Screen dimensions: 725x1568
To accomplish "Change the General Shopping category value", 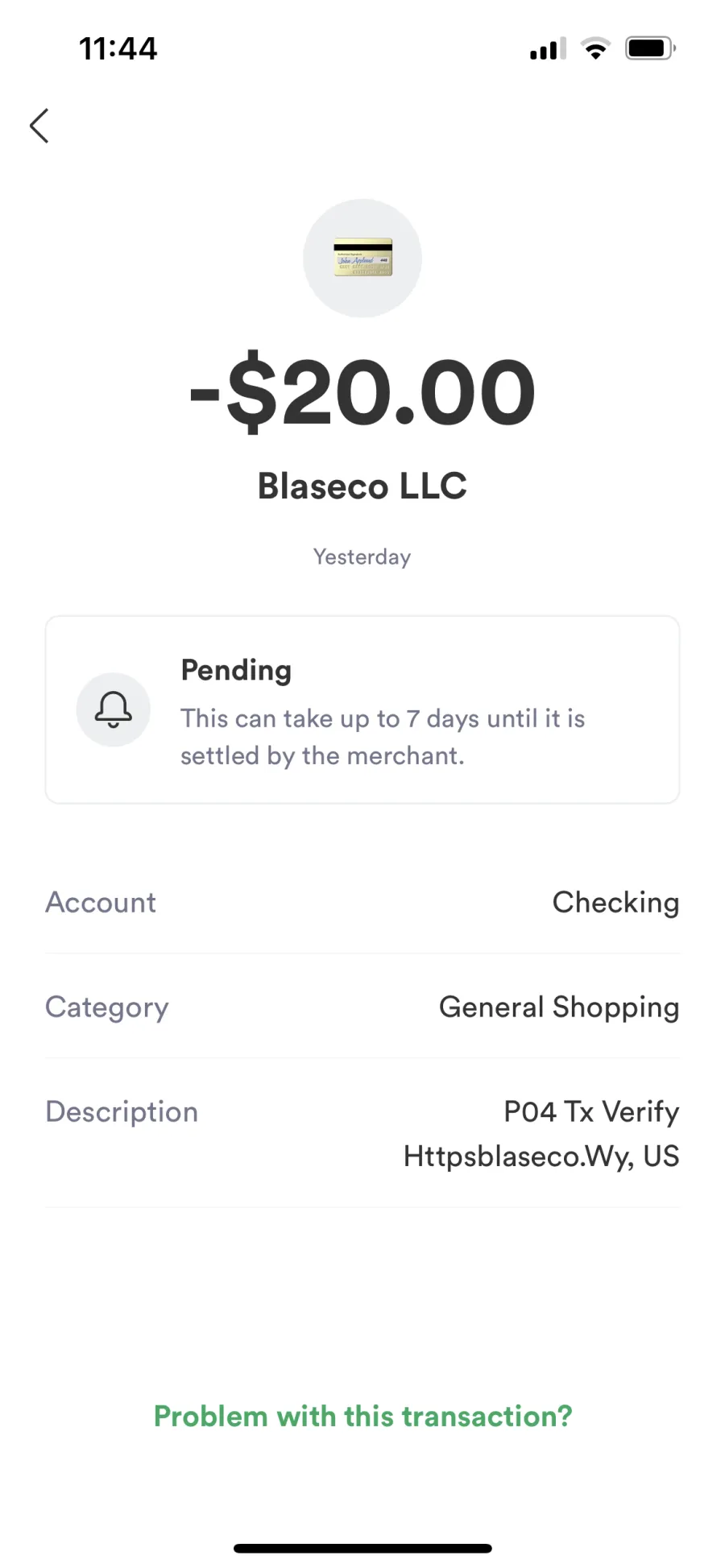I will coord(559,1007).
